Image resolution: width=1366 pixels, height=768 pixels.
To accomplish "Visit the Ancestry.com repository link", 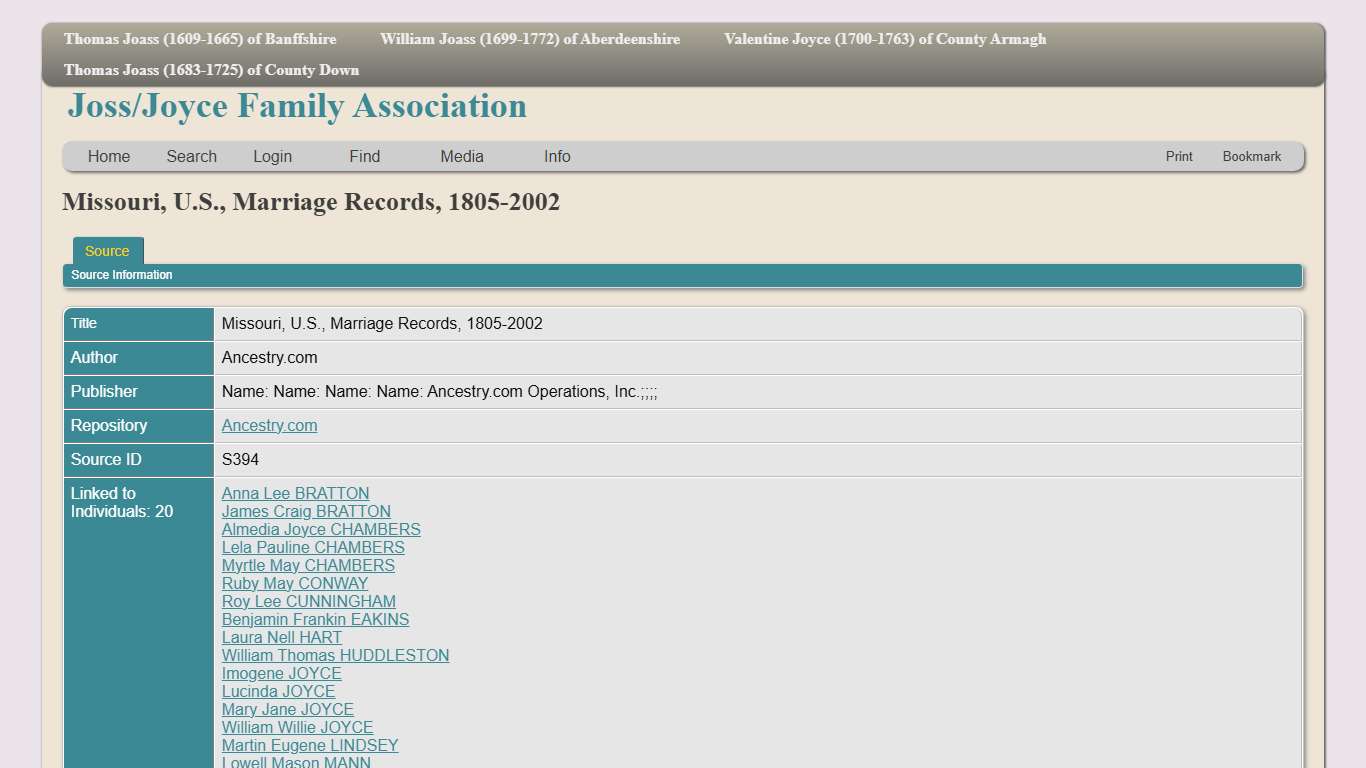I will click(x=269, y=425).
